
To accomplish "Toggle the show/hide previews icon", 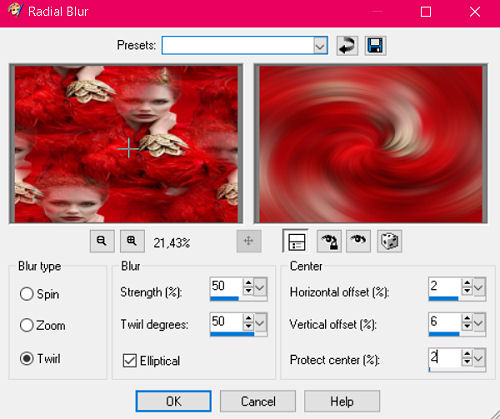I will (x=295, y=241).
